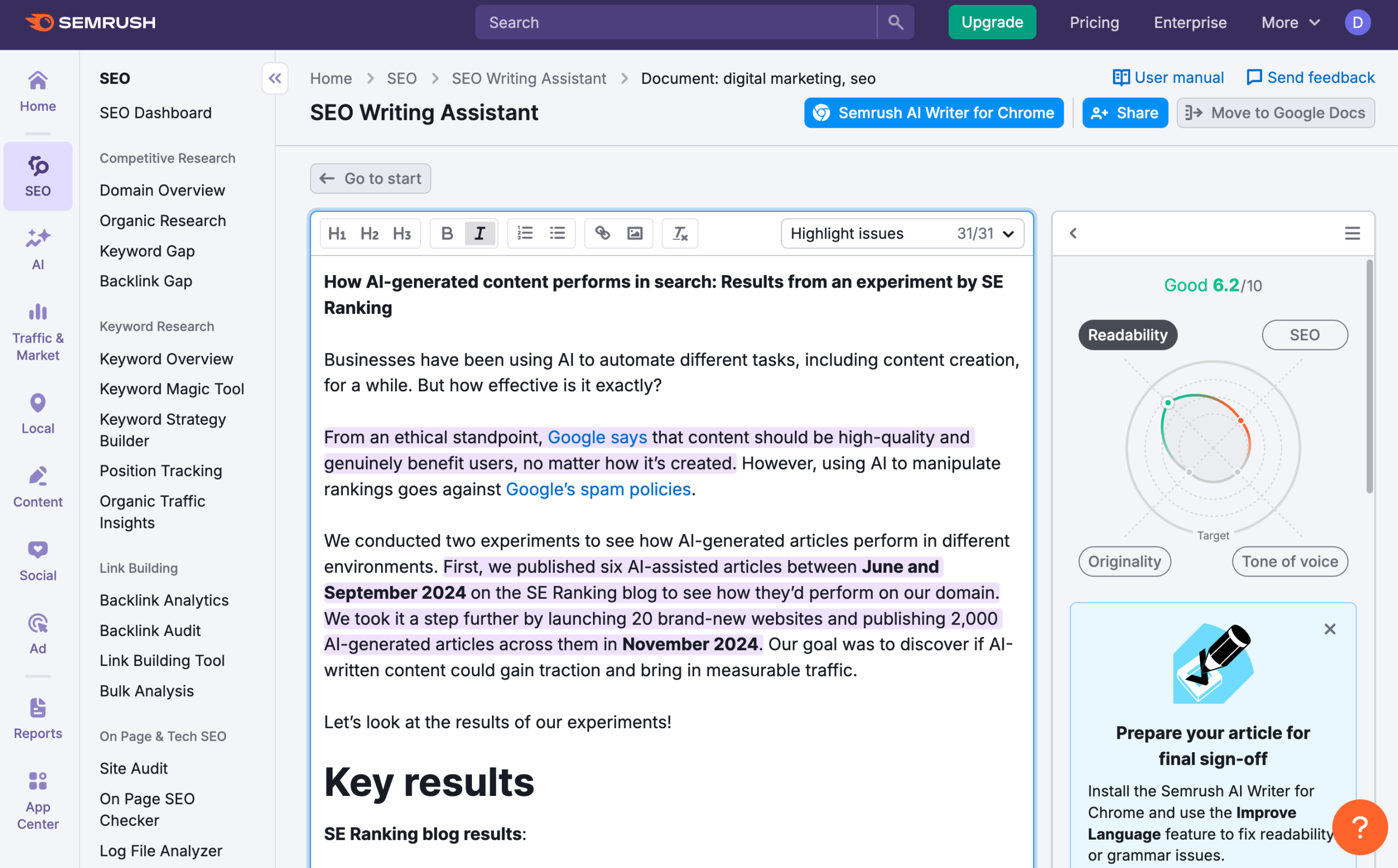Follow the Google's spam policies link
The image size is (1398, 868).
point(597,489)
